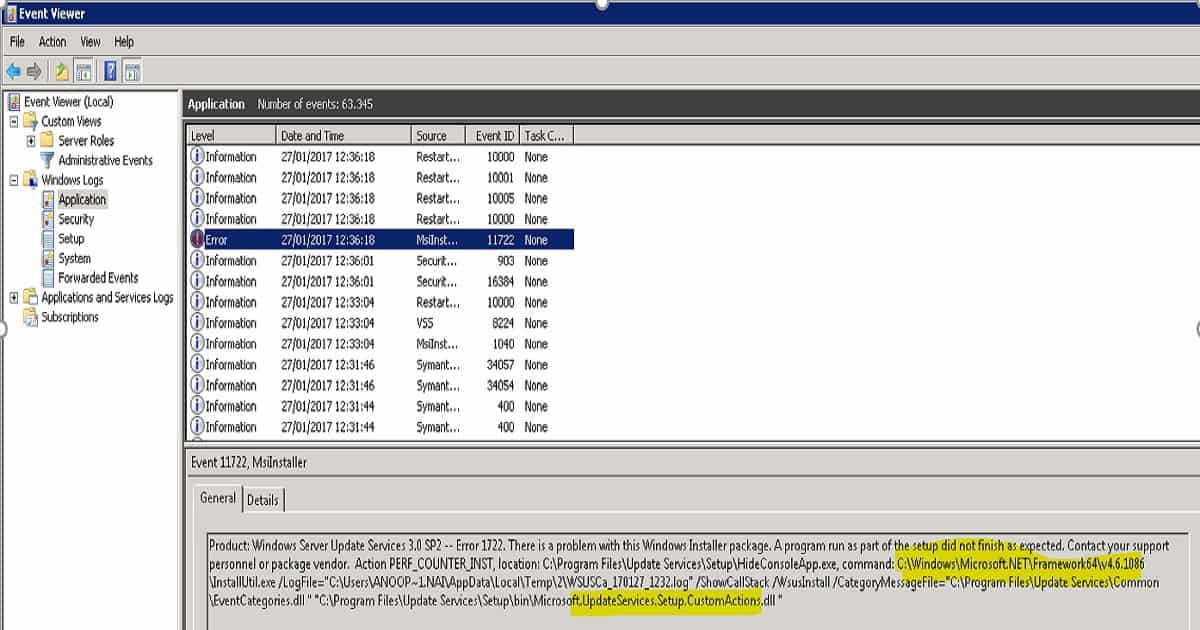Screen dimensions: 1200x630
Task: Sort by the Level column header
Action: [232, 136]
